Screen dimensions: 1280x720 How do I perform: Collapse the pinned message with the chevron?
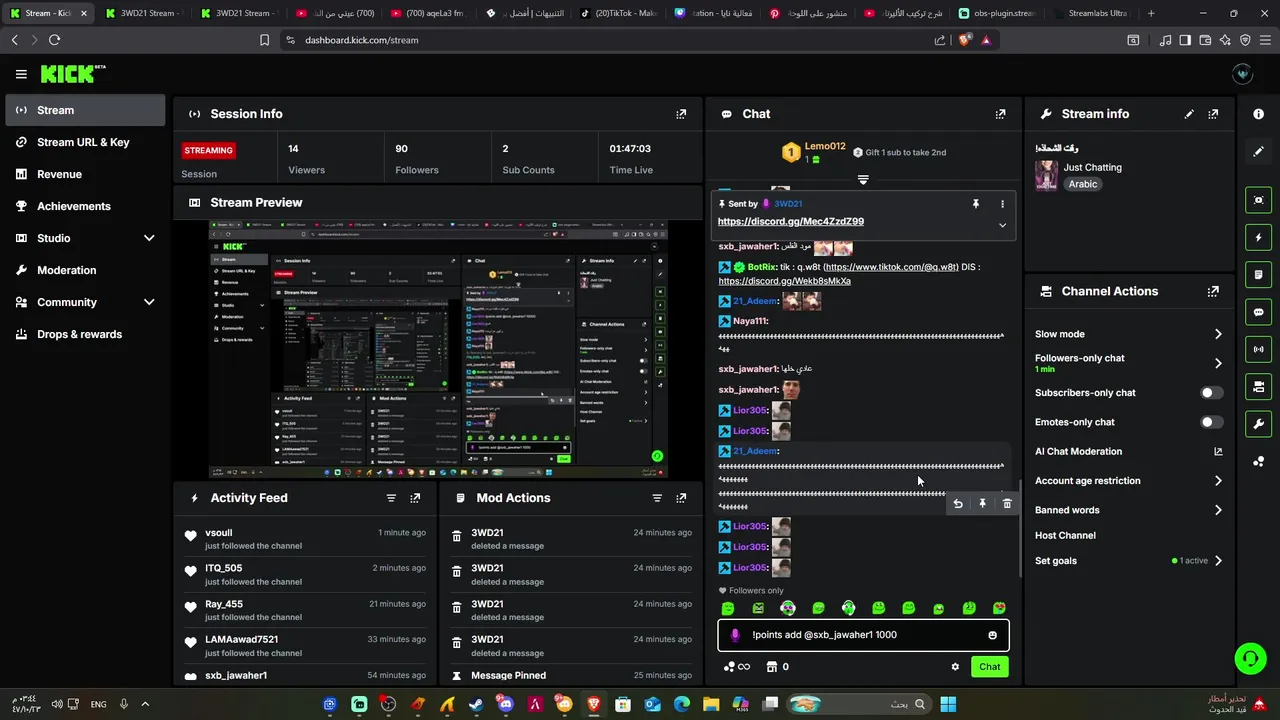1002,225
